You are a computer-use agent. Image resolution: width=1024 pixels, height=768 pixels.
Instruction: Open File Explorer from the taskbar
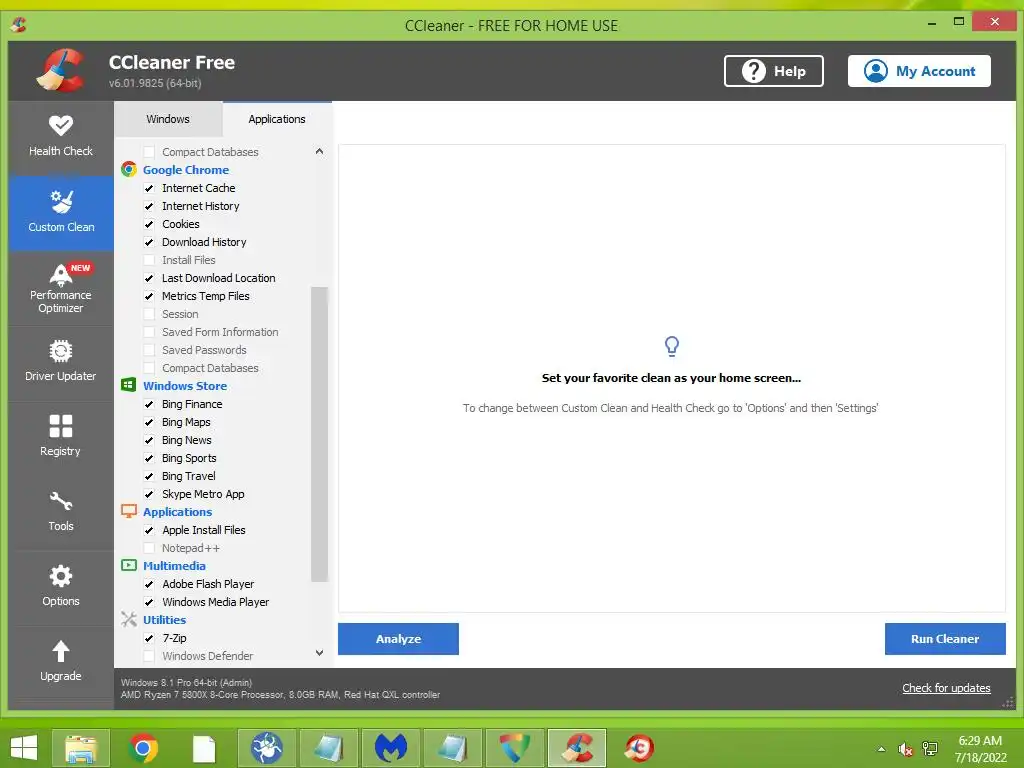tap(81, 748)
